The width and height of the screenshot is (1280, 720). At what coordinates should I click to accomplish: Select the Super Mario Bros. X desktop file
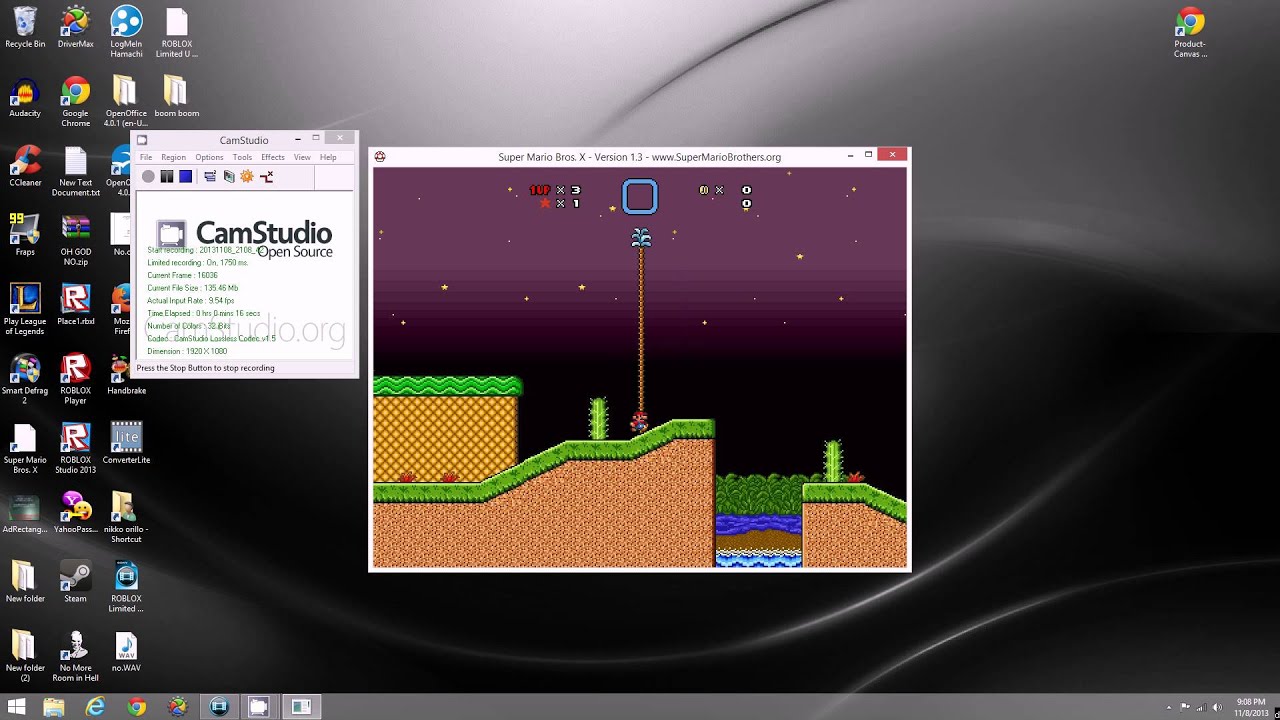[25, 448]
